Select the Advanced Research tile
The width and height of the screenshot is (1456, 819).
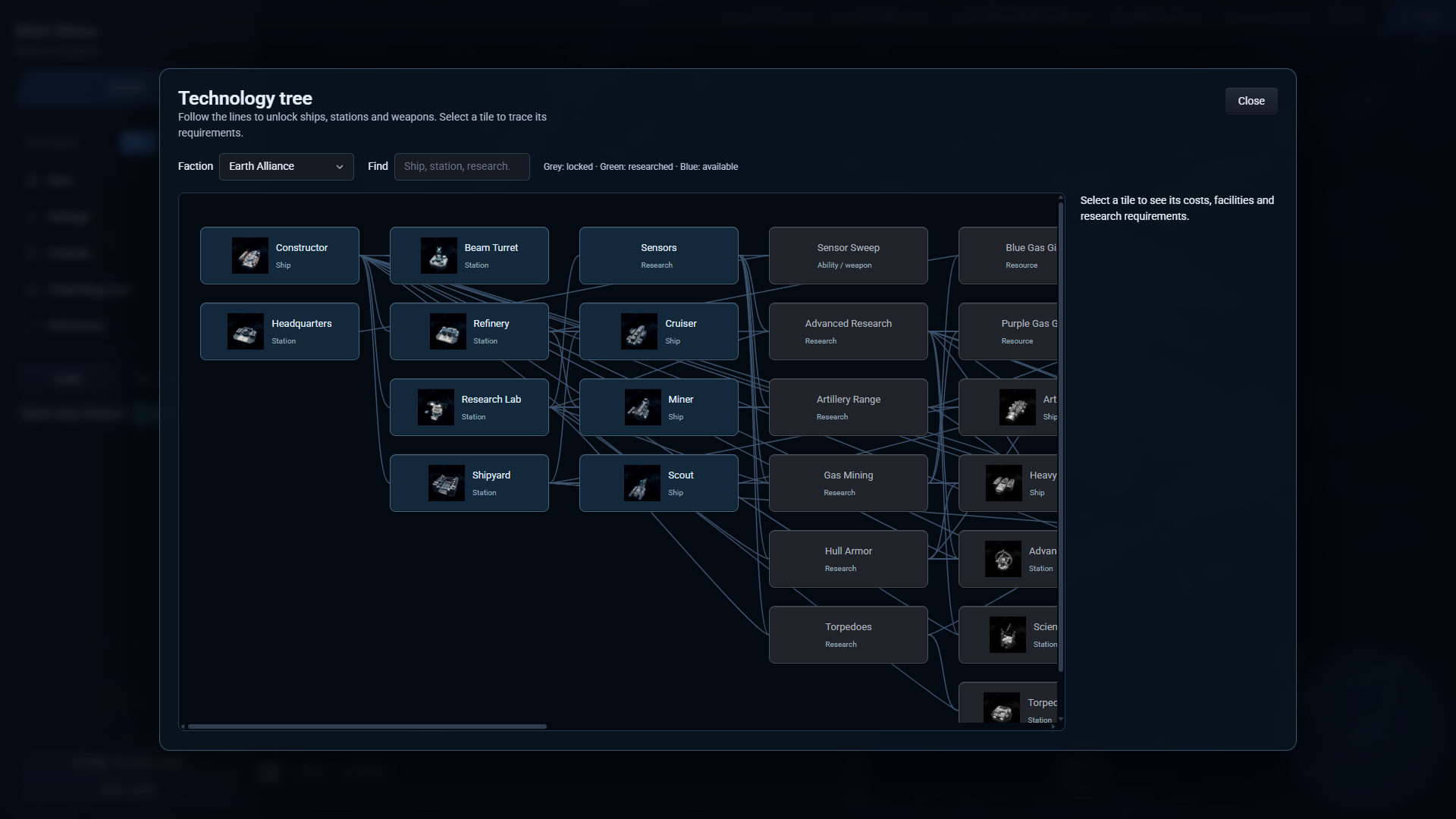[x=849, y=331]
